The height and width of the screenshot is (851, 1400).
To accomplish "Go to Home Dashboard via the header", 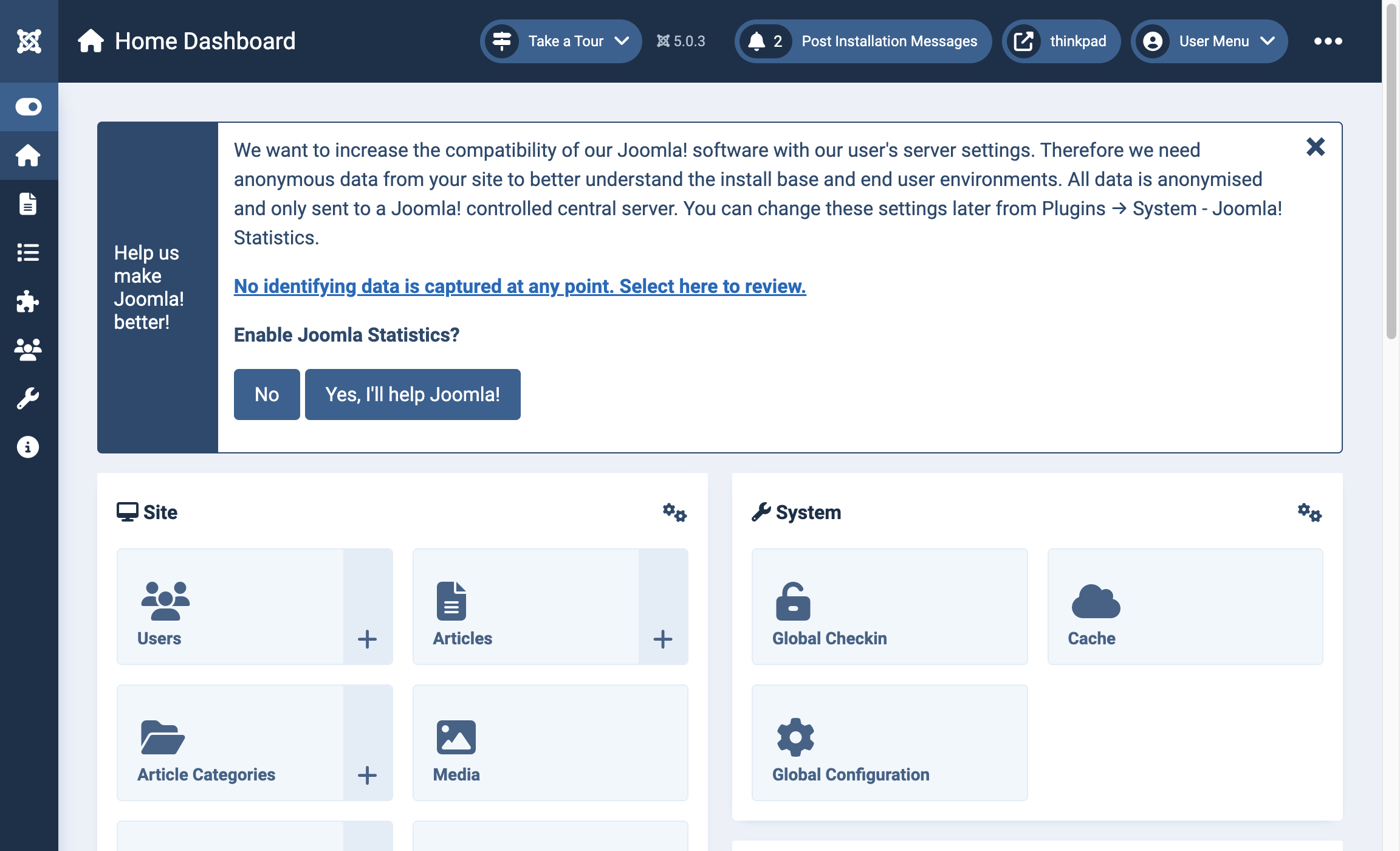I will coord(205,41).
